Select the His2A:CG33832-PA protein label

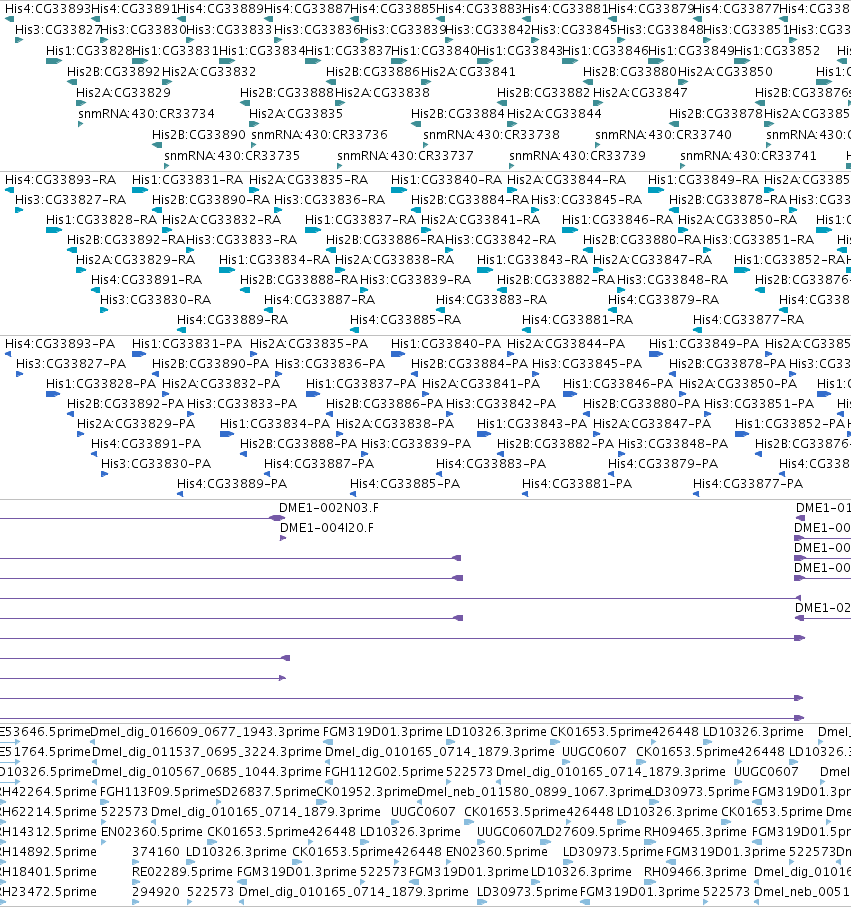(221, 384)
